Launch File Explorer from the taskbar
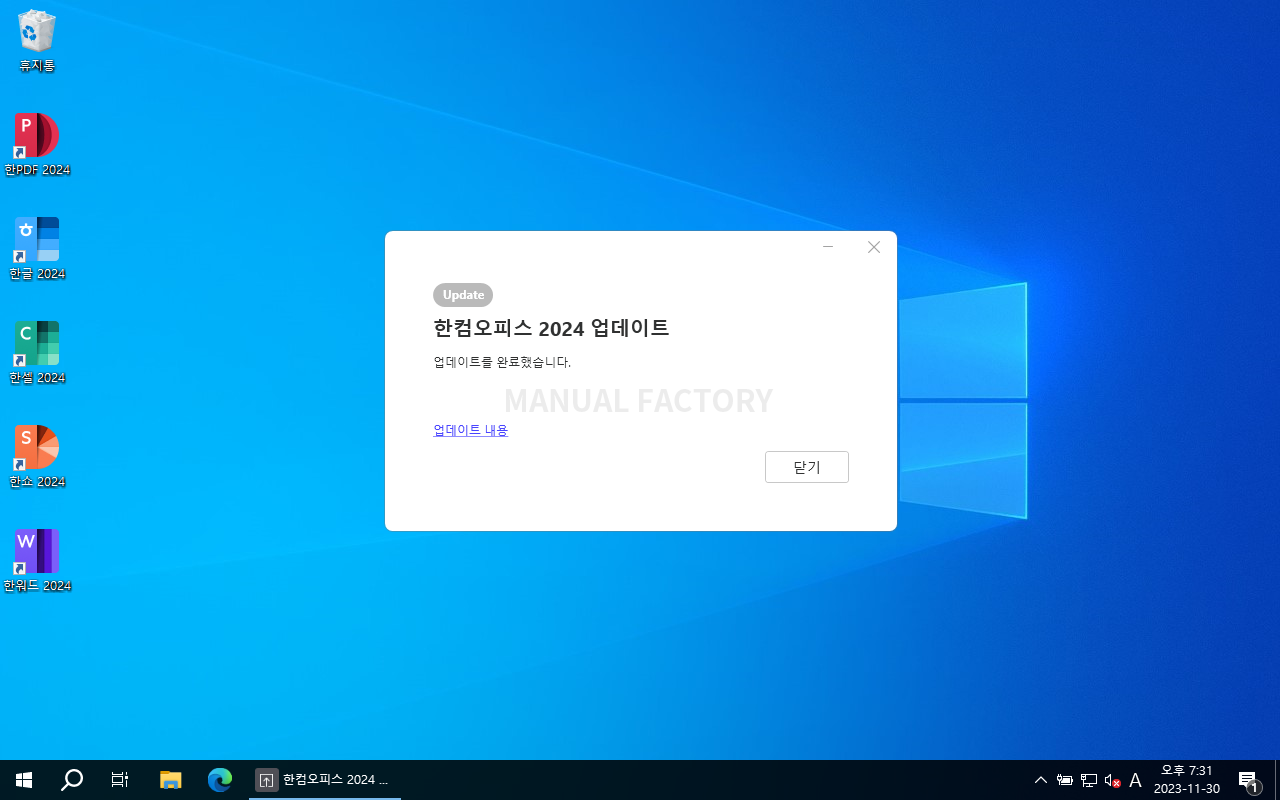Screen dimensions: 1280x800 [x=171, y=780]
